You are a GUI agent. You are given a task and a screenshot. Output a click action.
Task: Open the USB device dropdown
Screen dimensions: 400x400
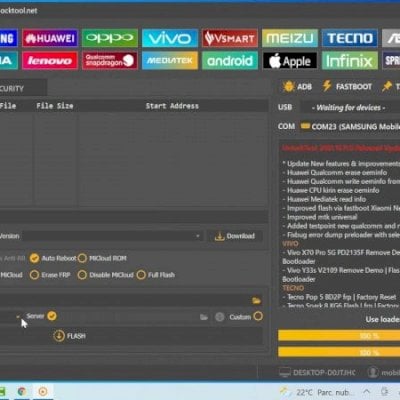click(x=350, y=107)
